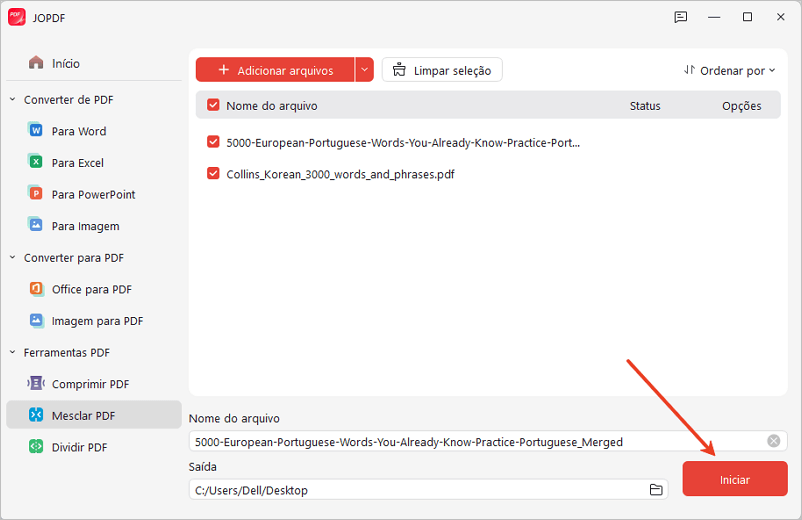Maximize the JOPDF window
This screenshot has width=802, height=520.
(747, 17)
